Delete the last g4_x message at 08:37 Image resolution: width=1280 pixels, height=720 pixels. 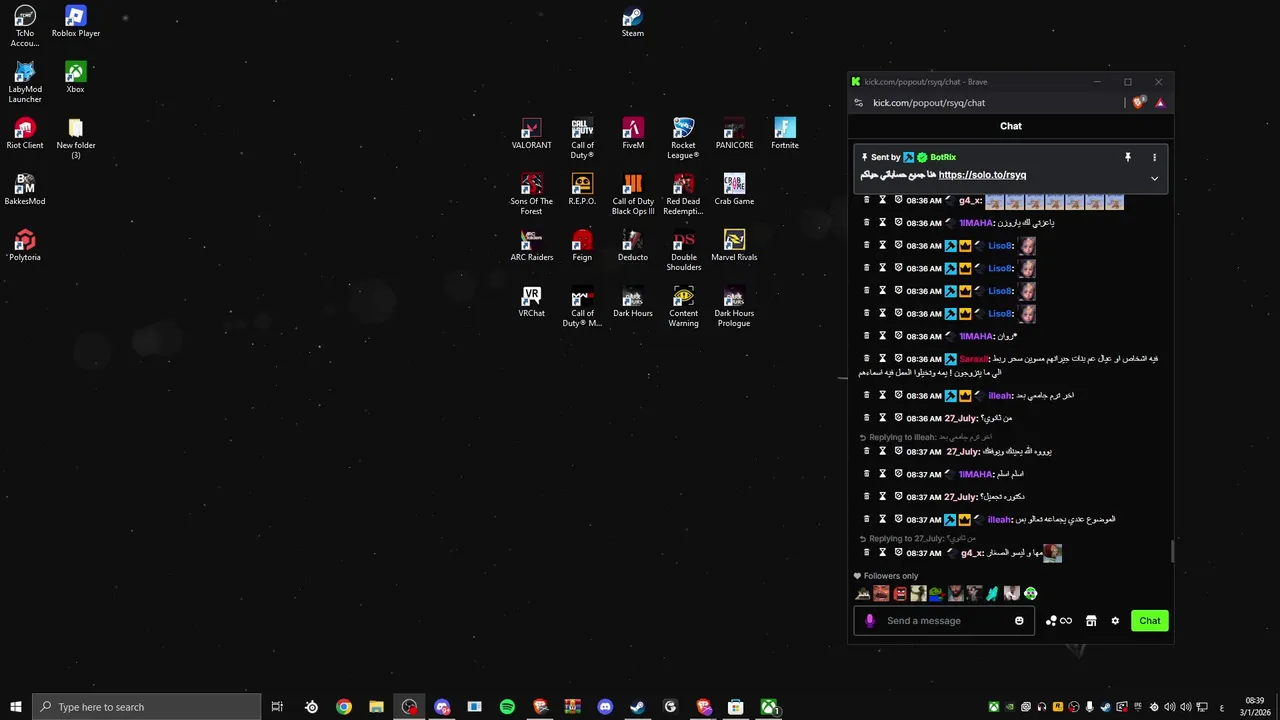(x=866, y=552)
